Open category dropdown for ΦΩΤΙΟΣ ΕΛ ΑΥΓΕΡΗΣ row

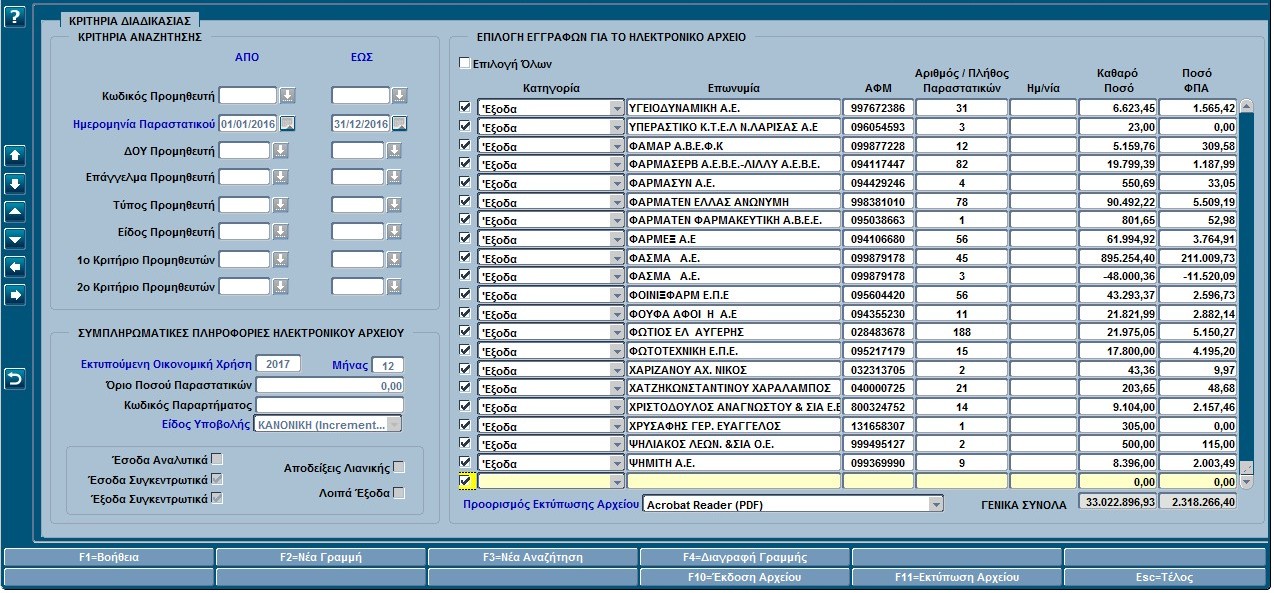point(617,332)
